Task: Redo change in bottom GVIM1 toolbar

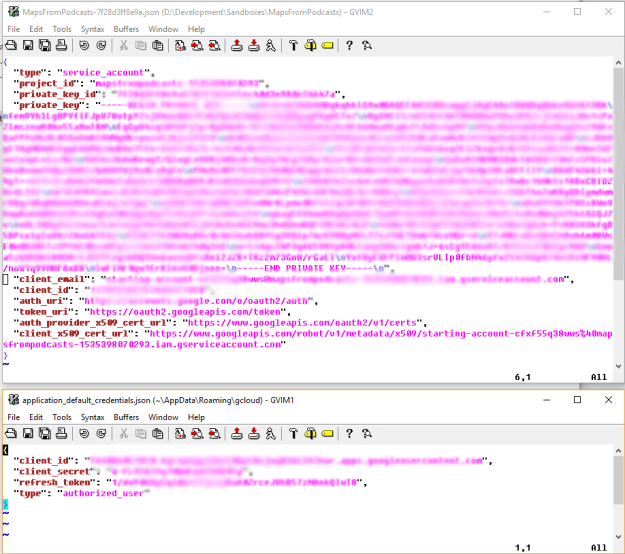Action: (x=102, y=433)
